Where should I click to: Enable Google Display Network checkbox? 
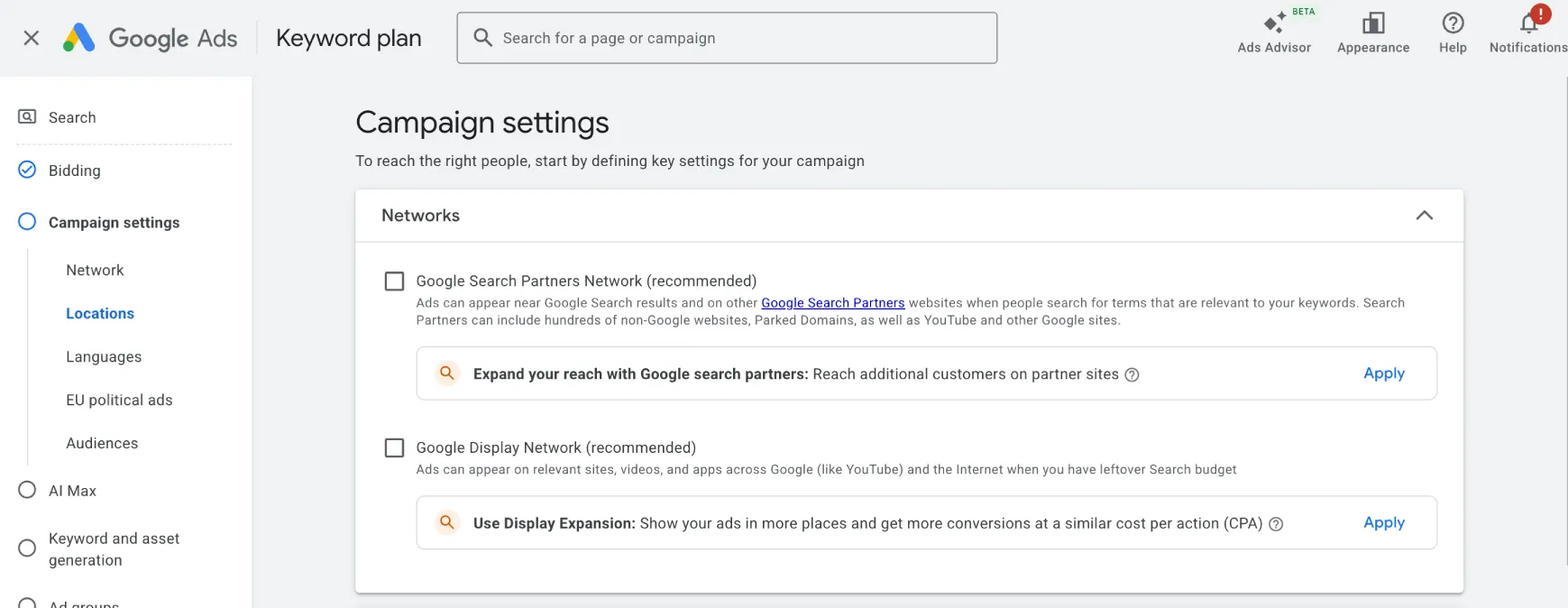pos(394,448)
